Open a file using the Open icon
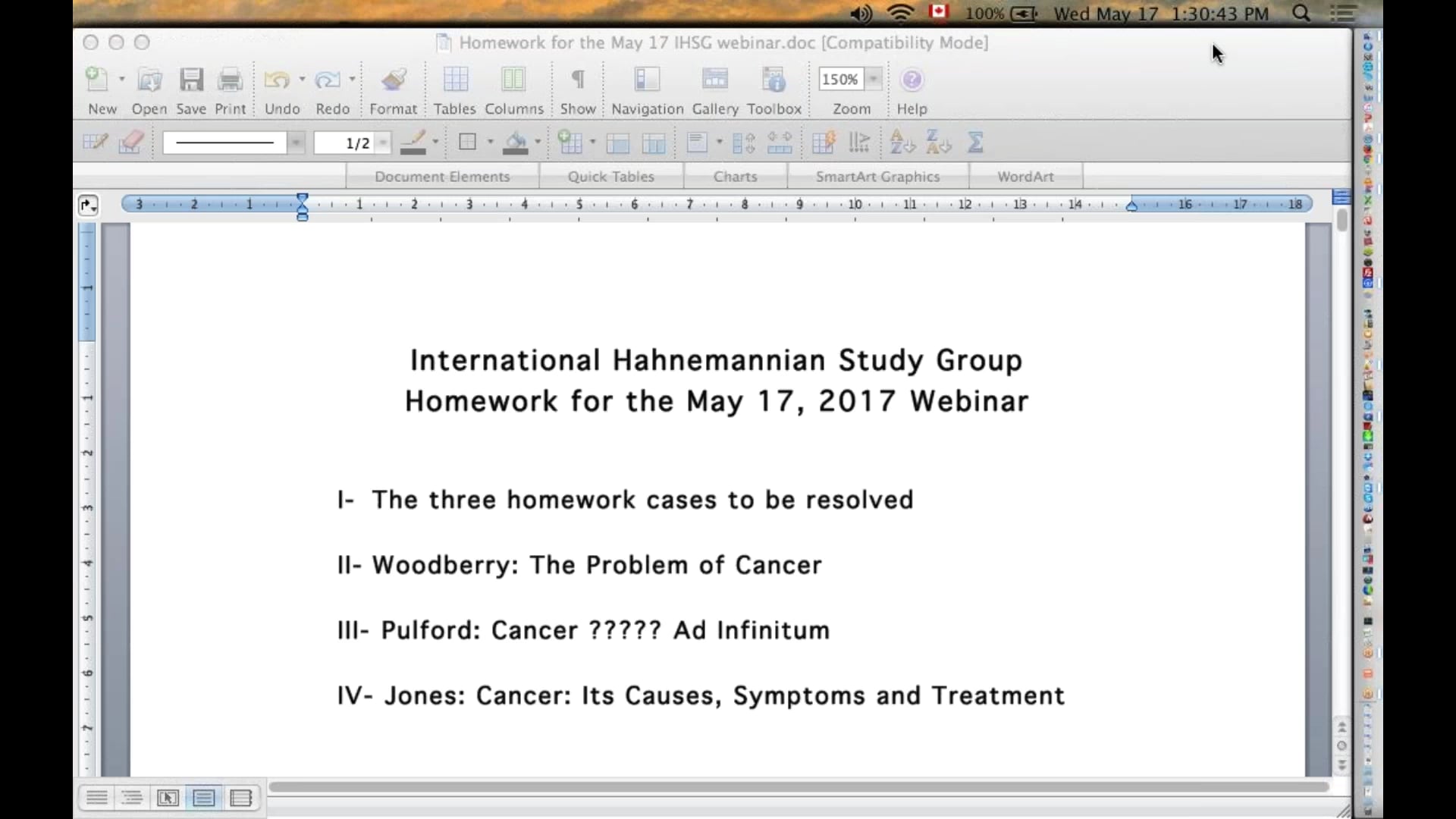Screen dimensions: 1456x819 point(149,79)
